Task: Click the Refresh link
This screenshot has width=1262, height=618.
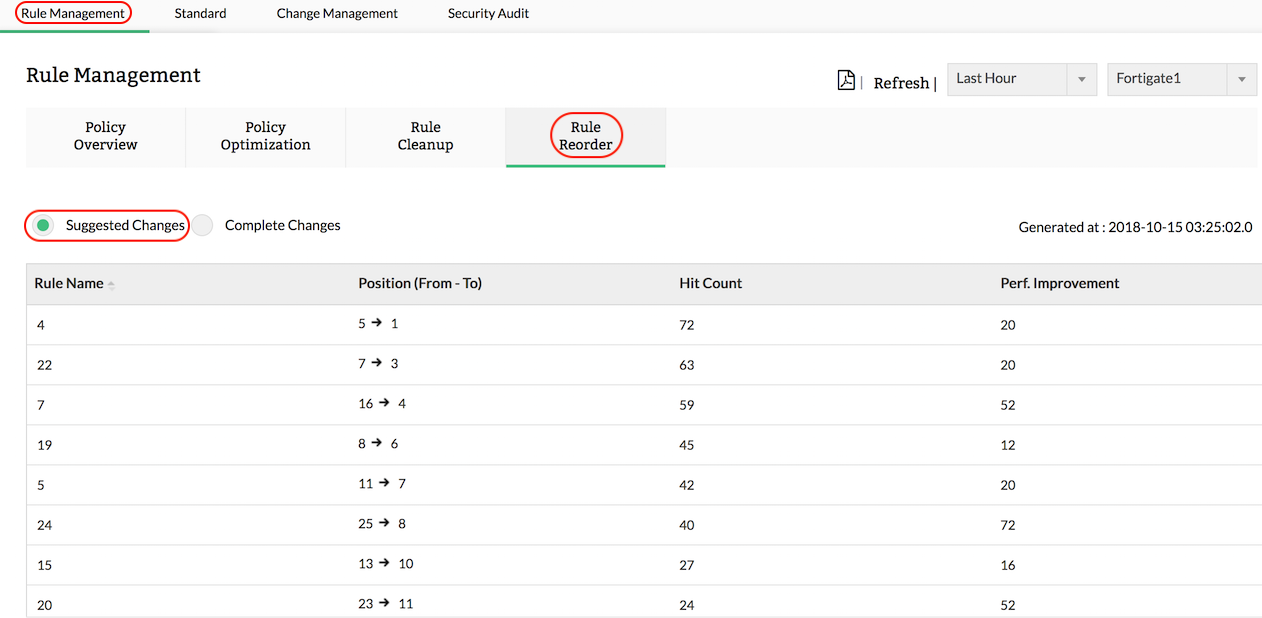Action: click(x=900, y=83)
